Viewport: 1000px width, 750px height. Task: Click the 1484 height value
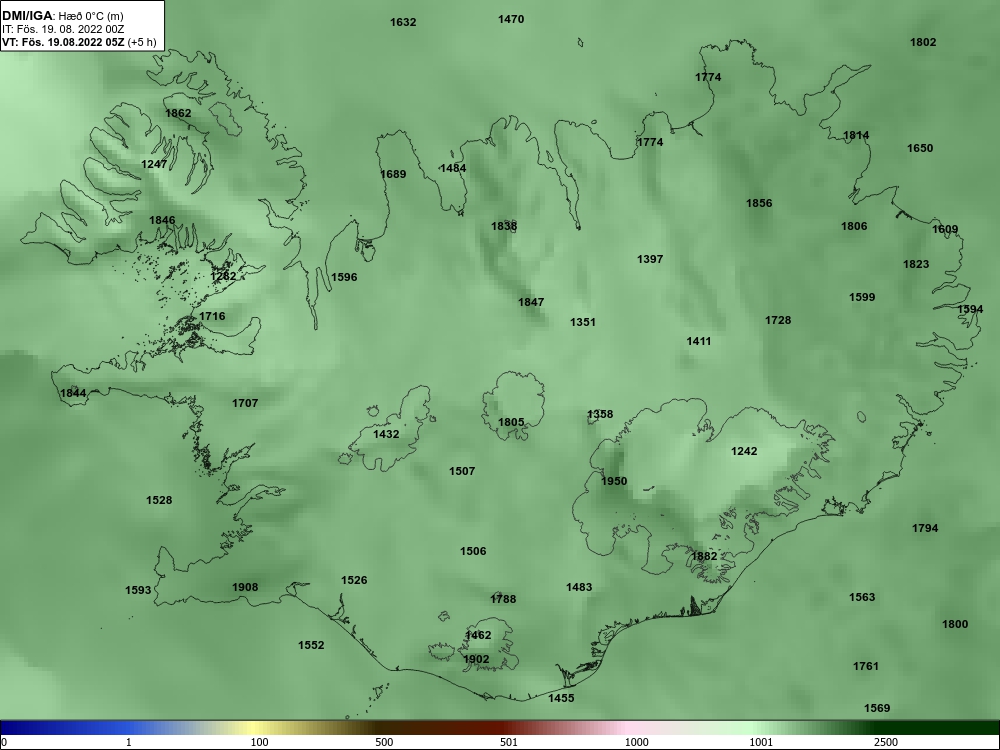(x=453, y=168)
